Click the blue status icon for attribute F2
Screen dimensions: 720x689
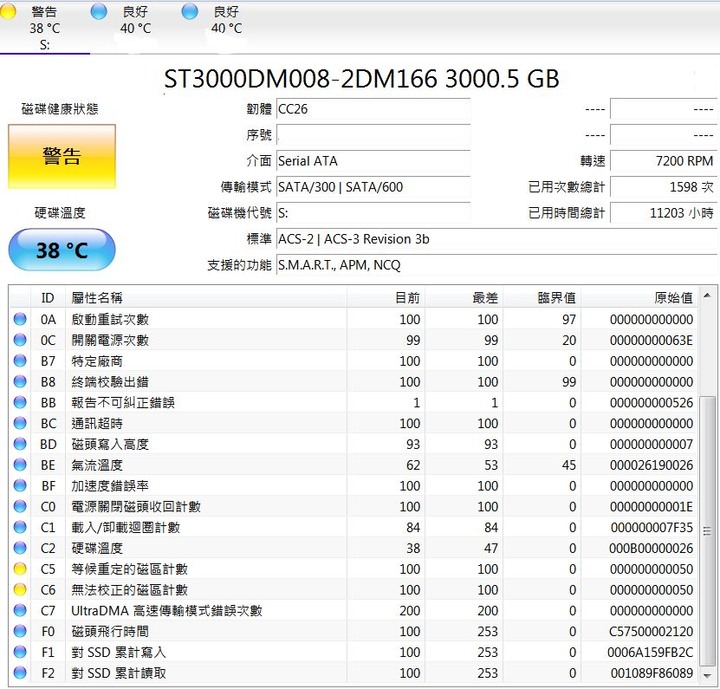20,673
